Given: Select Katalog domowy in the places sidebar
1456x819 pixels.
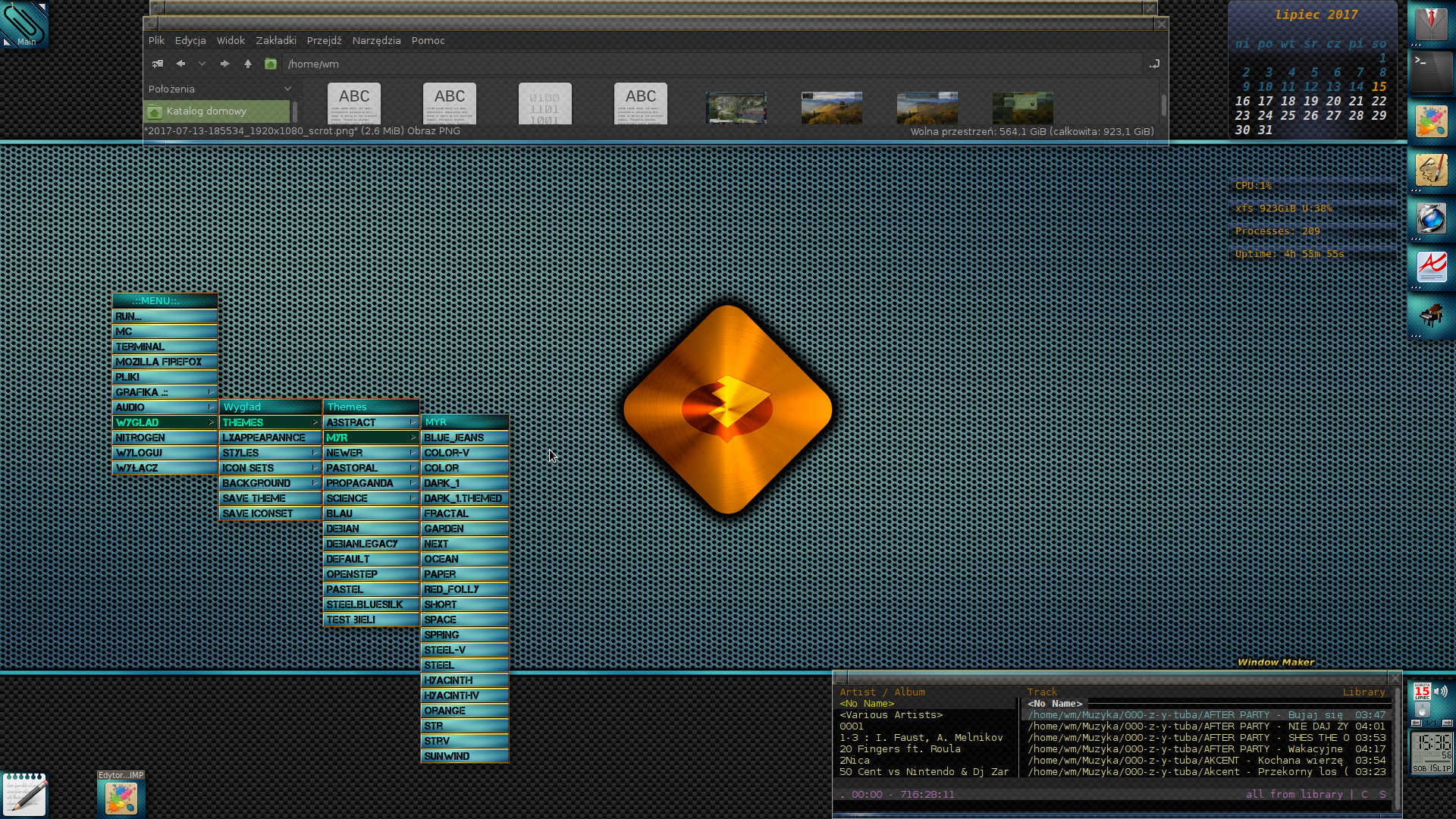Looking at the screenshot, I should (x=206, y=111).
